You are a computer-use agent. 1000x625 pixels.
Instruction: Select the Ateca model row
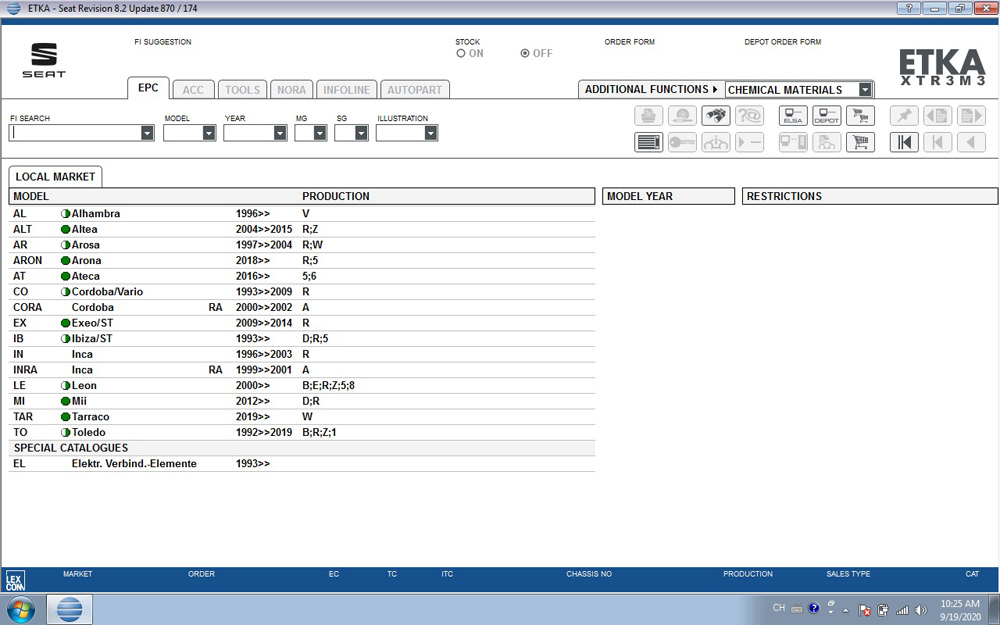pyautogui.click(x=302, y=276)
